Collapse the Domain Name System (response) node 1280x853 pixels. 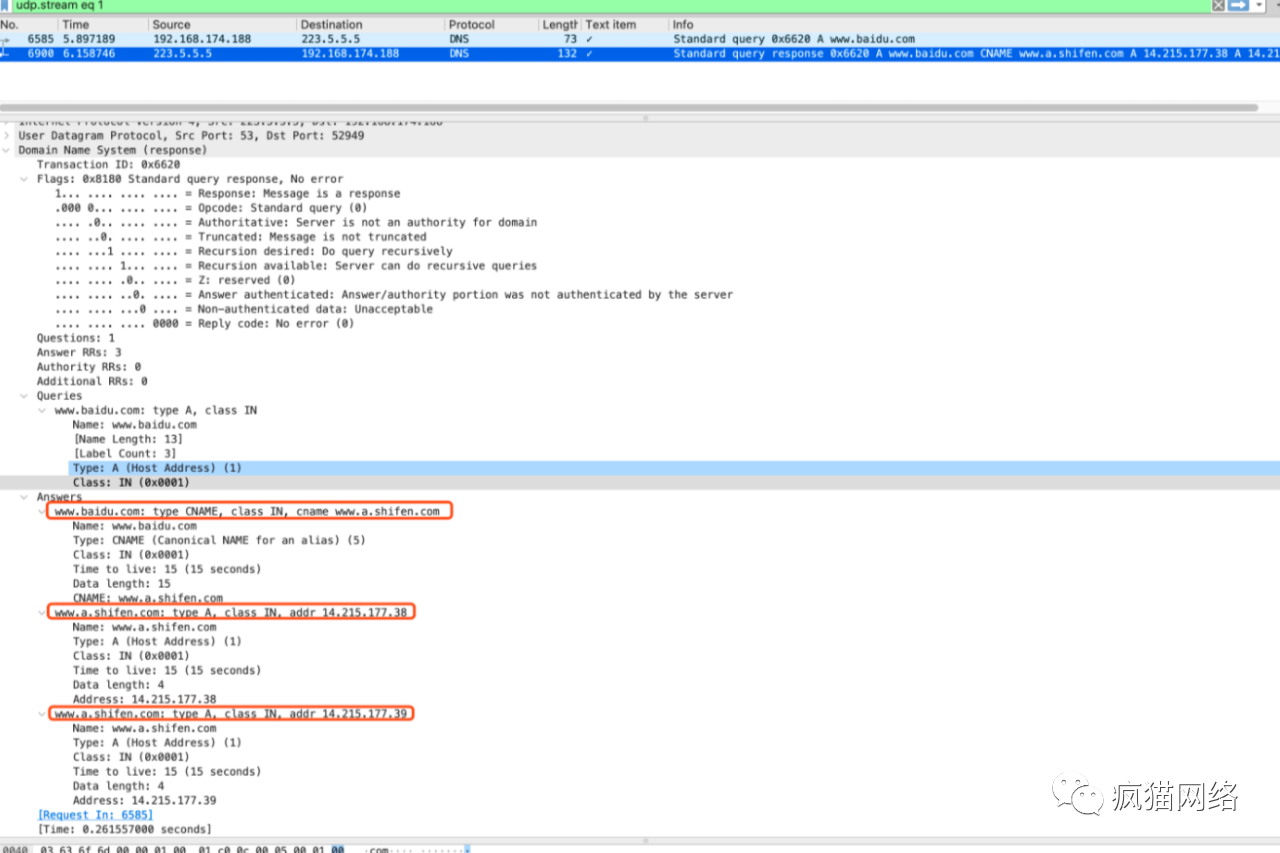click(x=7, y=150)
